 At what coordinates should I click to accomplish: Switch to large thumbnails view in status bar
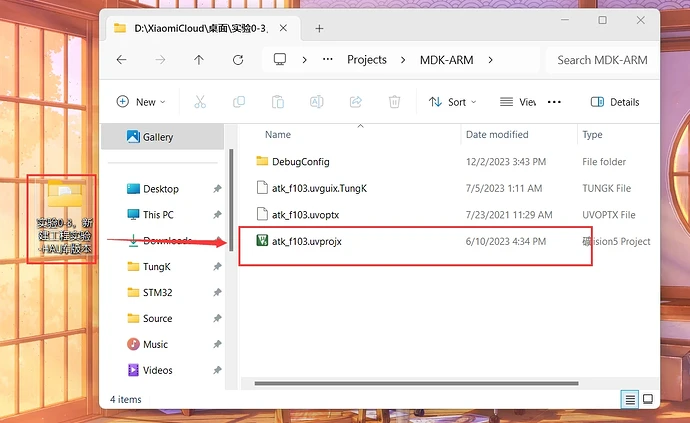pos(648,399)
